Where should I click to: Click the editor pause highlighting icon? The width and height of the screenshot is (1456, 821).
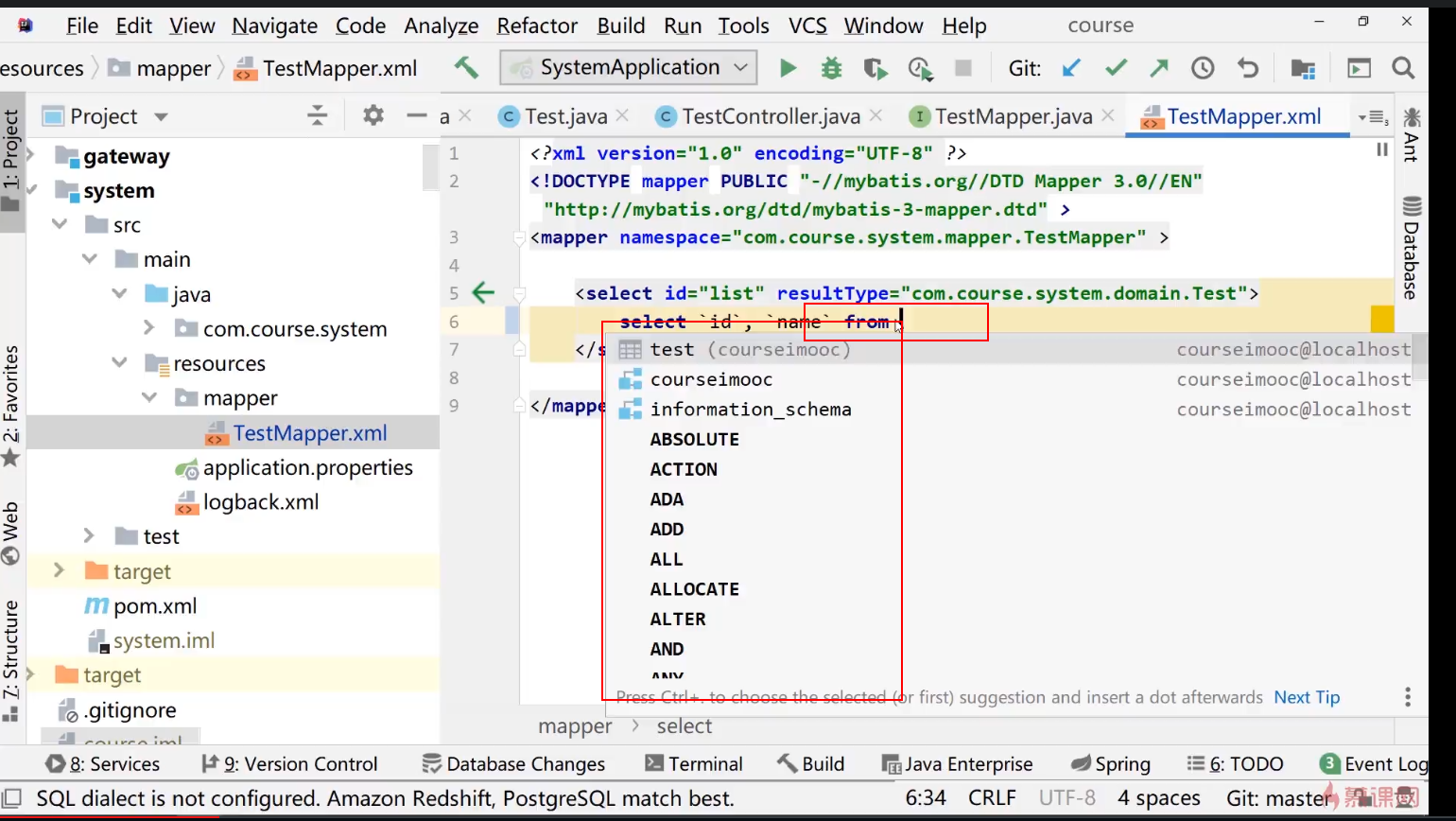pos(1382,149)
